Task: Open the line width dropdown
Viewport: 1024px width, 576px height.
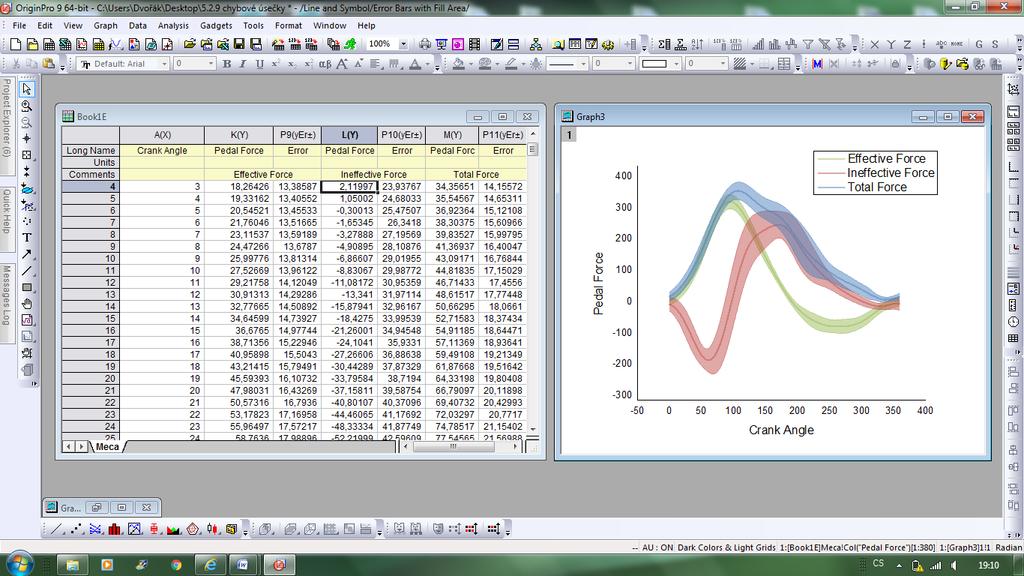Action: [x=630, y=64]
